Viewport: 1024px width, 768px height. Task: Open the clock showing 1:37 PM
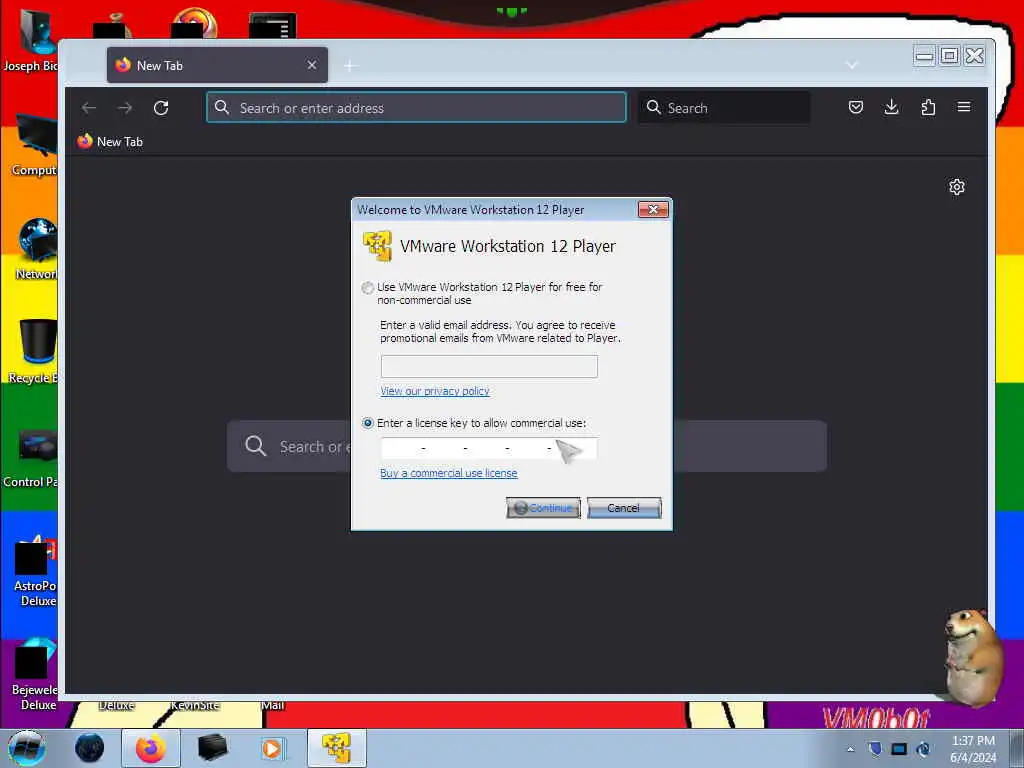point(973,749)
